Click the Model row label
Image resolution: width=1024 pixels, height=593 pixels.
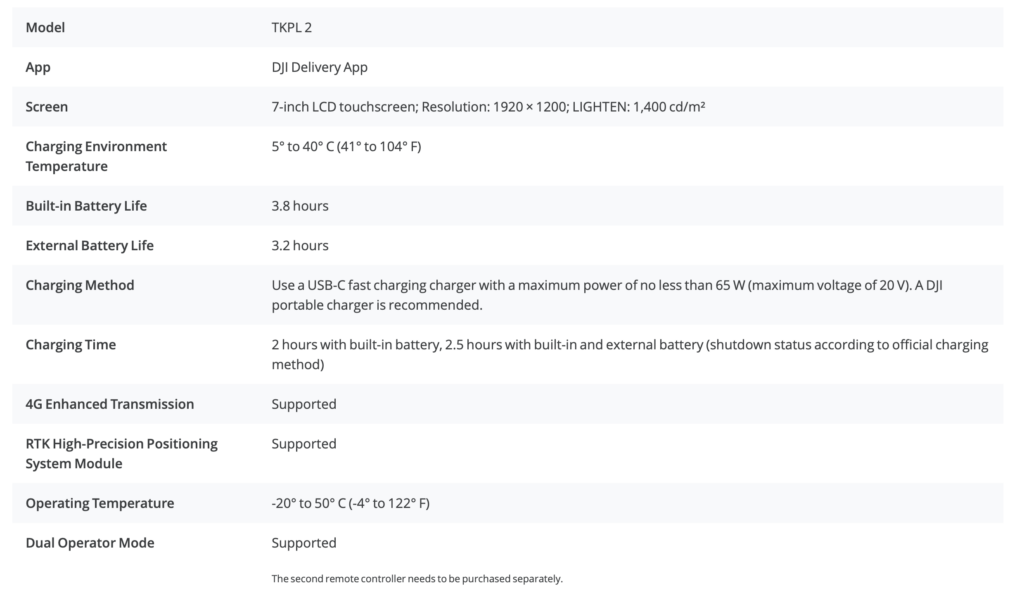point(45,28)
